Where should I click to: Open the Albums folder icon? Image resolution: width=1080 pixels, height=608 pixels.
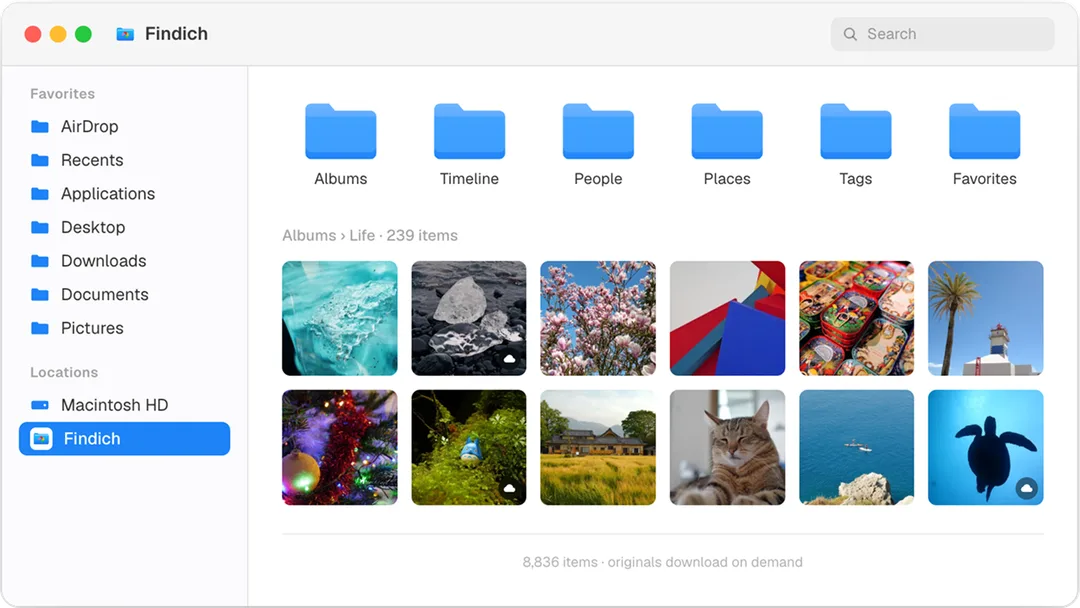tap(340, 132)
